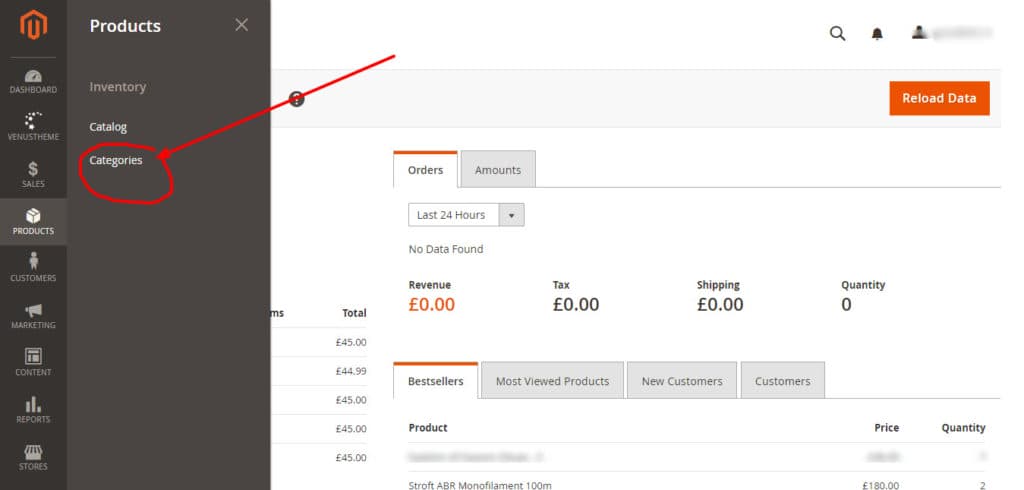Open the admin user account menu
The image size is (1024, 490).
pyautogui.click(x=950, y=34)
